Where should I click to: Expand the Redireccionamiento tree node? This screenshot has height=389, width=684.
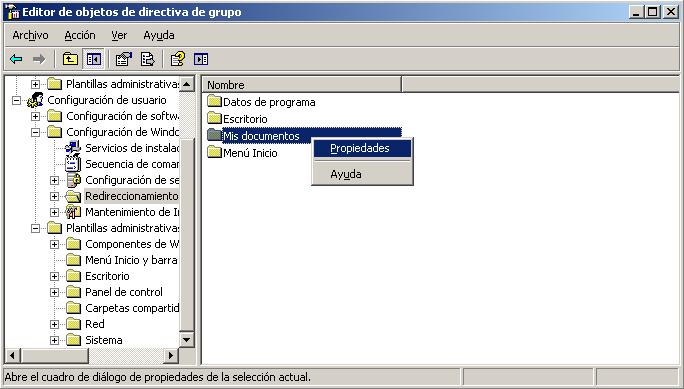(54, 196)
